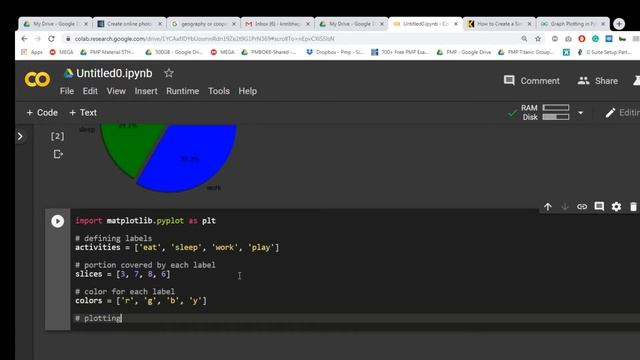The height and width of the screenshot is (360, 640).
Task: Open the Colab CO logo home
Action: point(37,79)
